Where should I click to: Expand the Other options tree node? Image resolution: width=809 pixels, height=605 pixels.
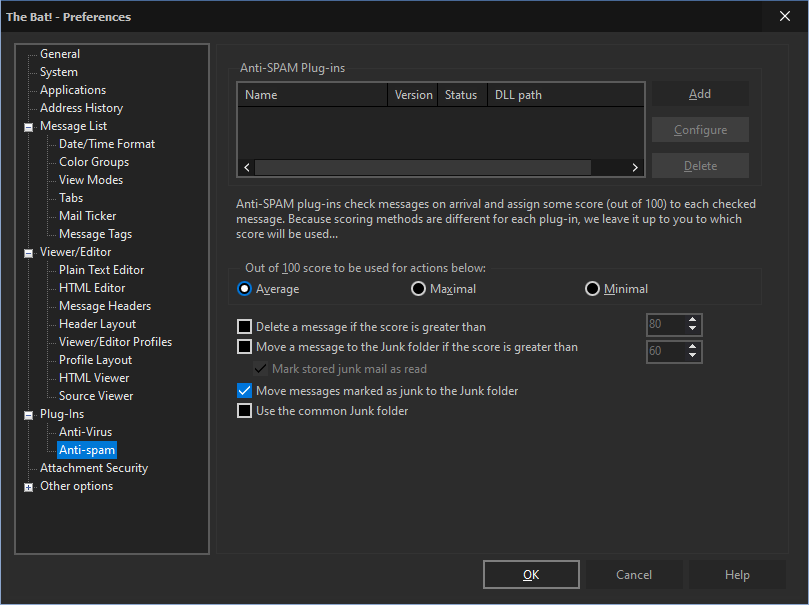click(29, 487)
